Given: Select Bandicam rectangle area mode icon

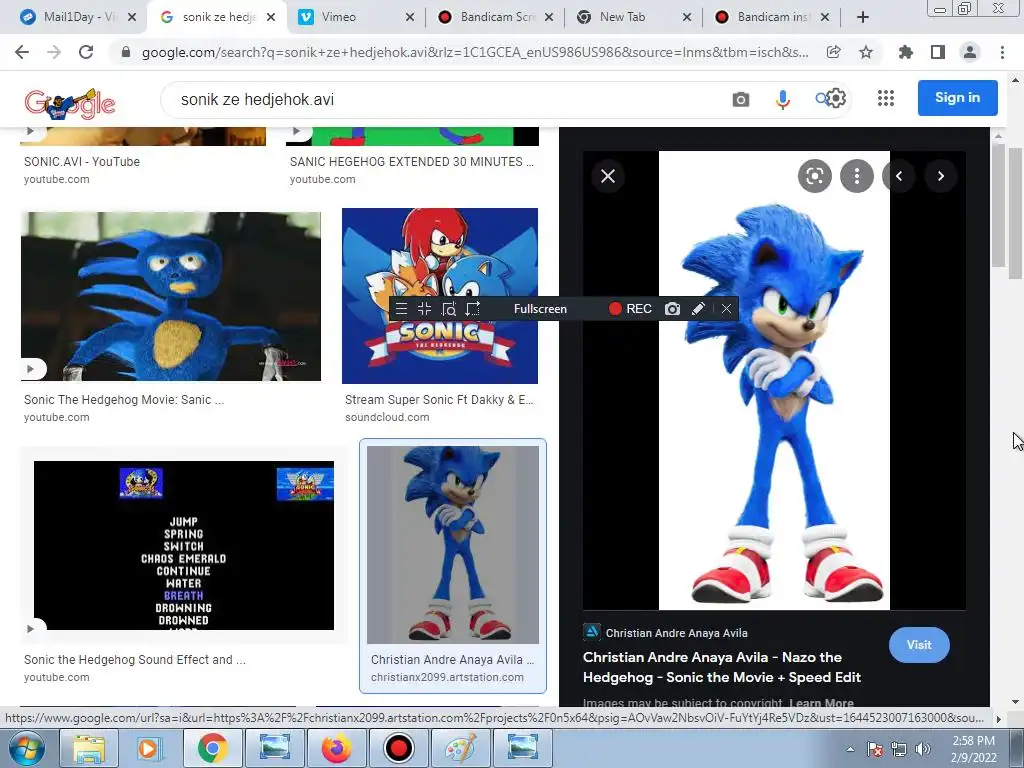Looking at the screenshot, I should (424, 309).
